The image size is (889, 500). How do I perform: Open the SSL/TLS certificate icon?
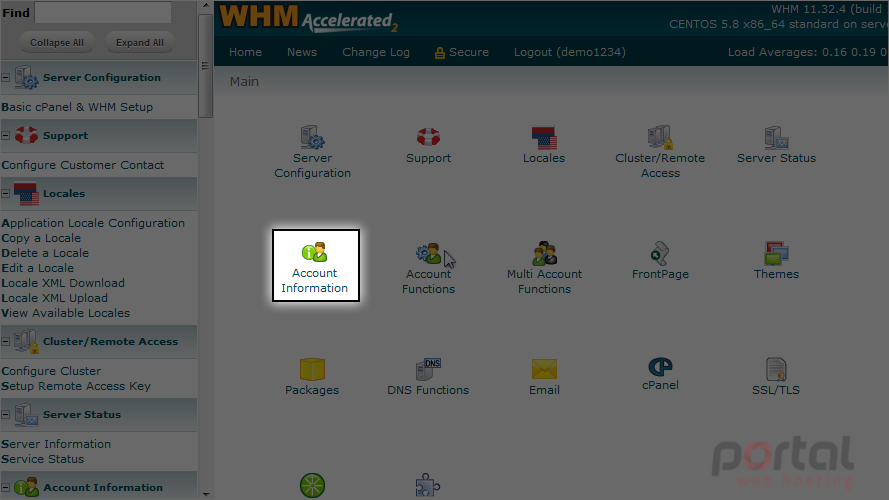pos(776,369)
